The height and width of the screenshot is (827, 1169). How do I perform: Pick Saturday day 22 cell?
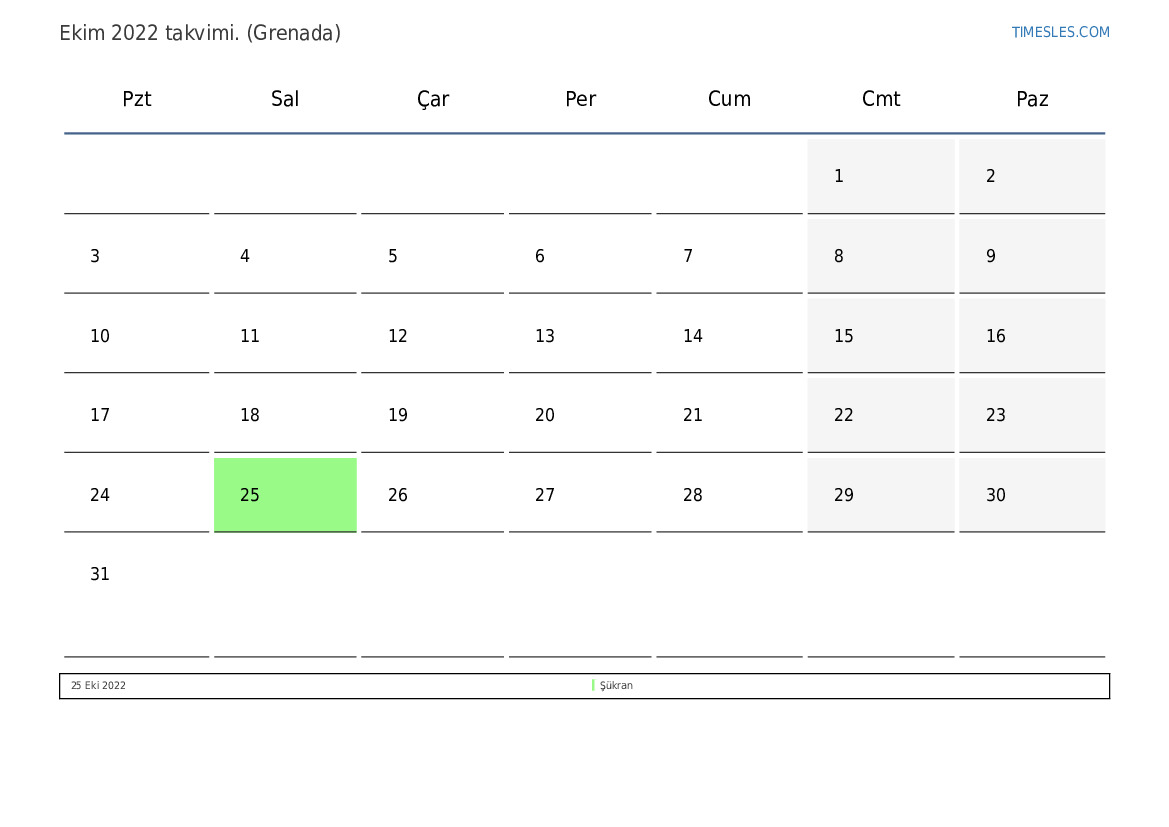point(880,415)
